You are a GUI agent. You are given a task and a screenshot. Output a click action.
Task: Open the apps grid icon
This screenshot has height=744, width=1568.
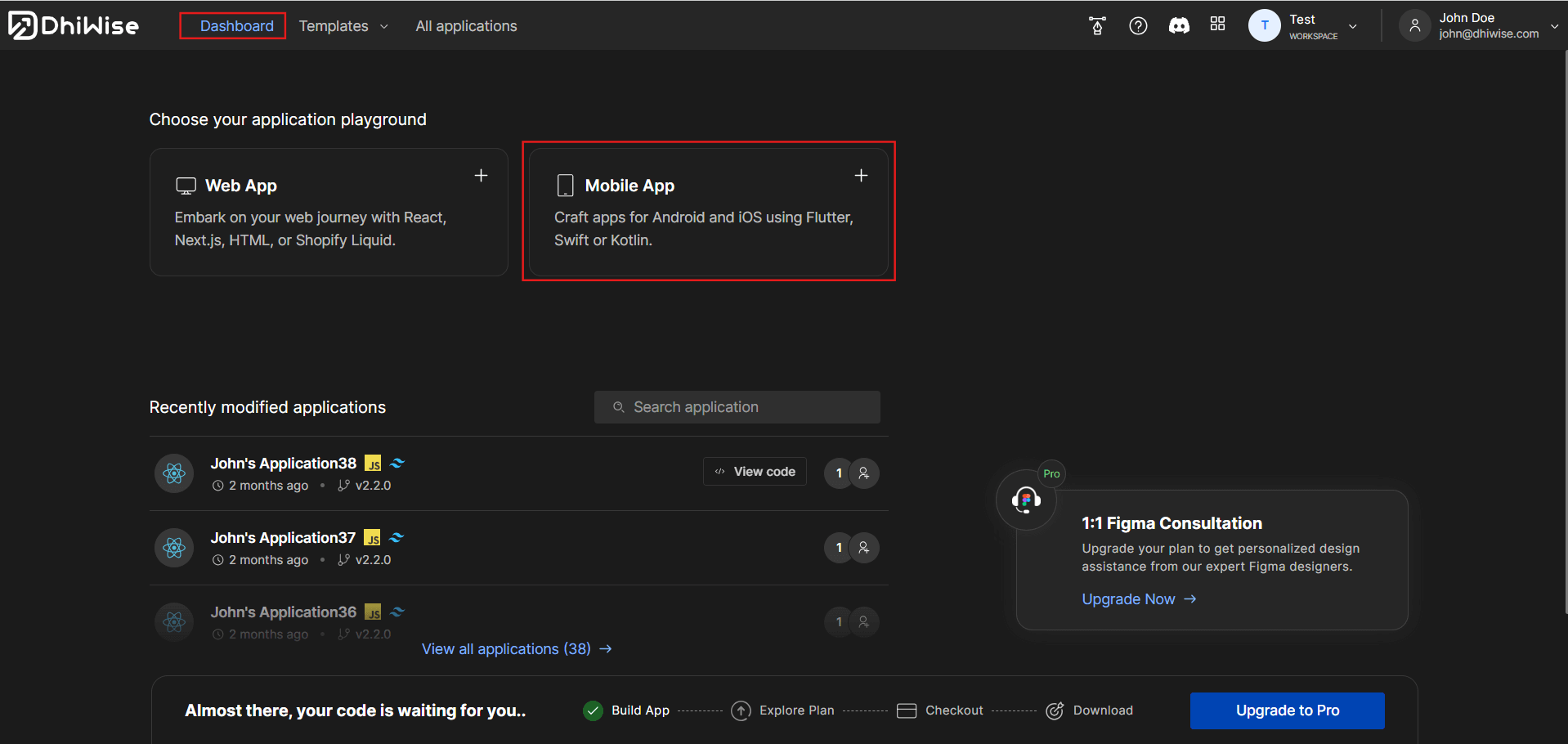(1217, 25)
